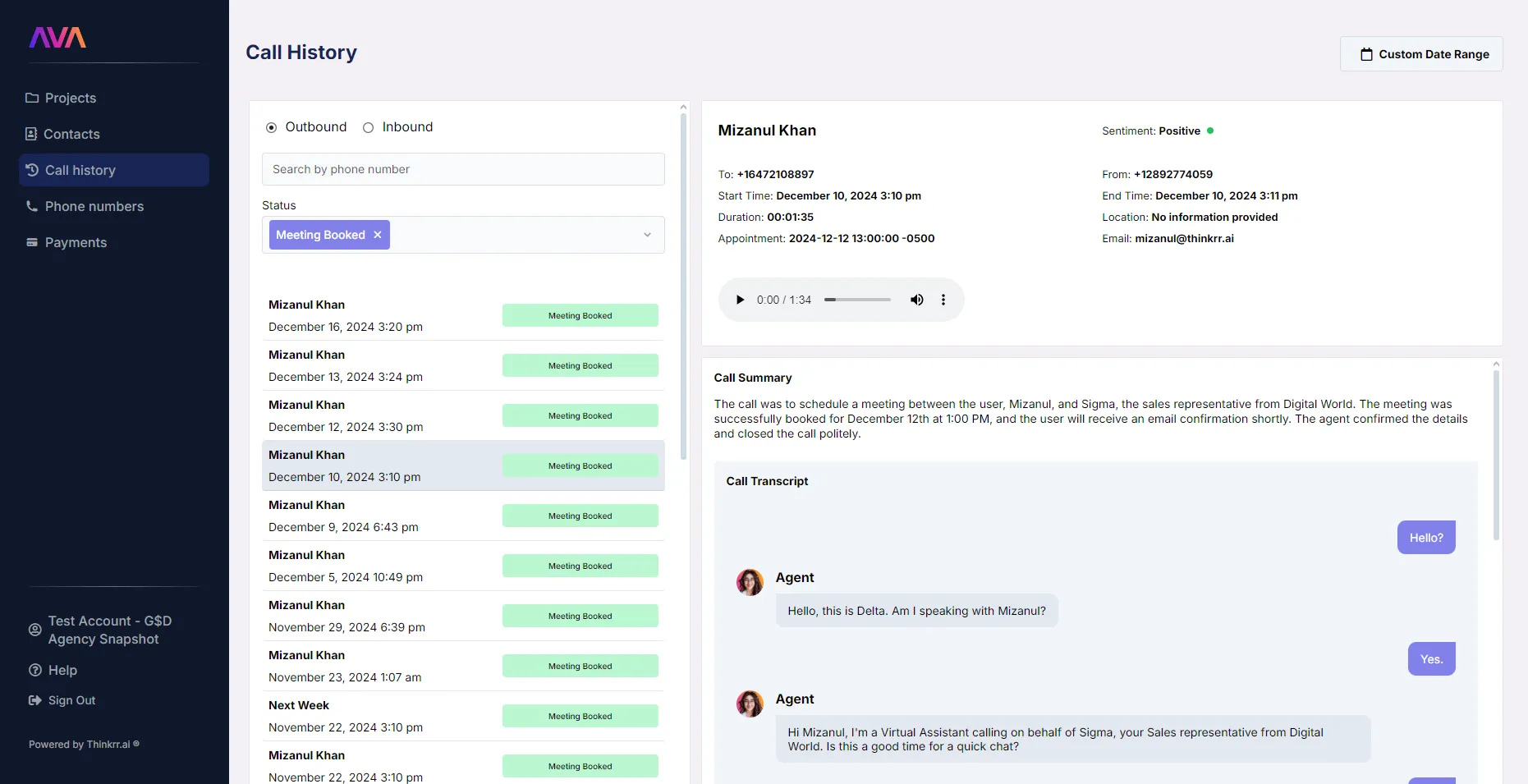Click the AVA logo

(57, 37)
